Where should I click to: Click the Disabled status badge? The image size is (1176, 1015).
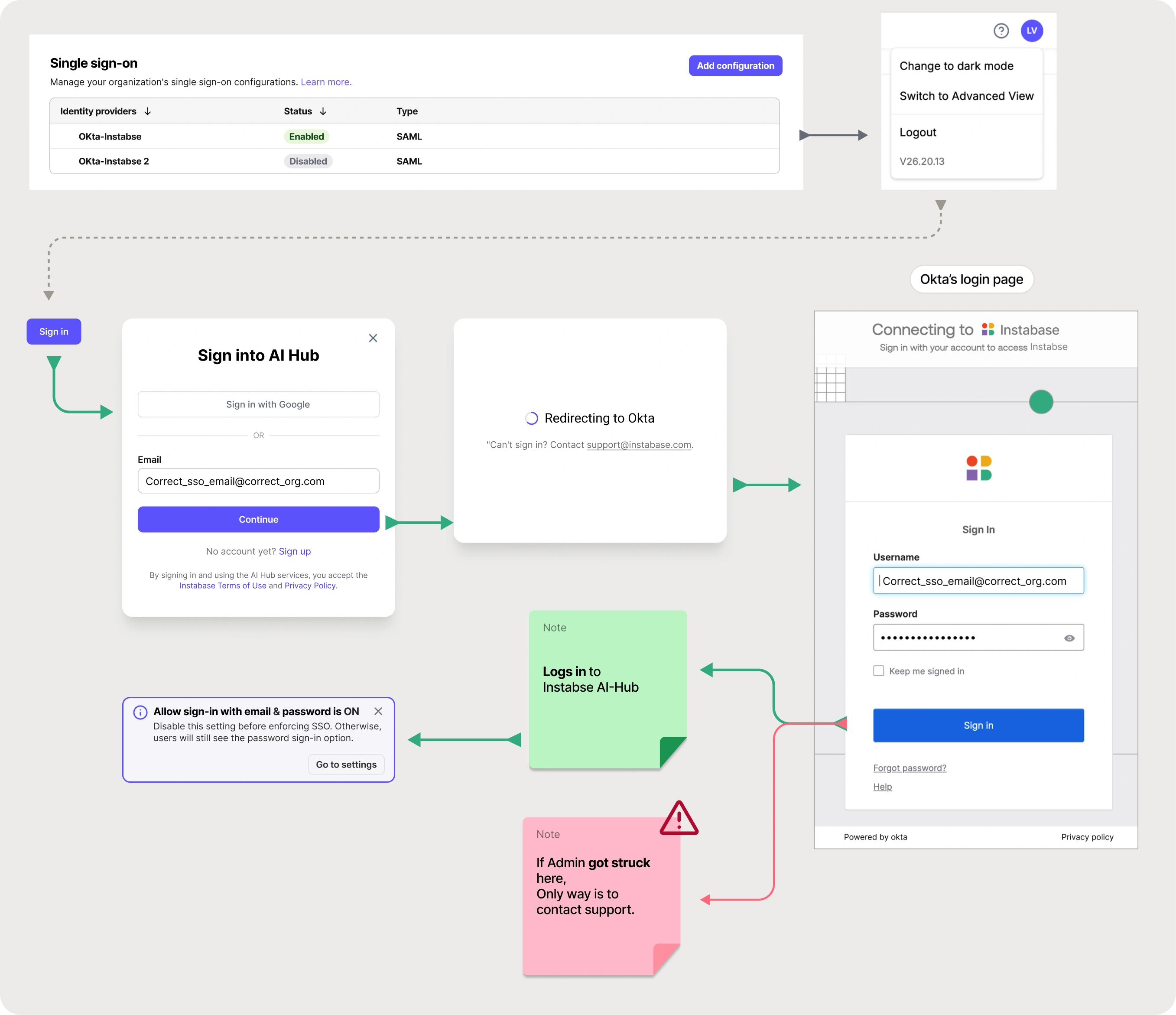(x=308, y=161)
